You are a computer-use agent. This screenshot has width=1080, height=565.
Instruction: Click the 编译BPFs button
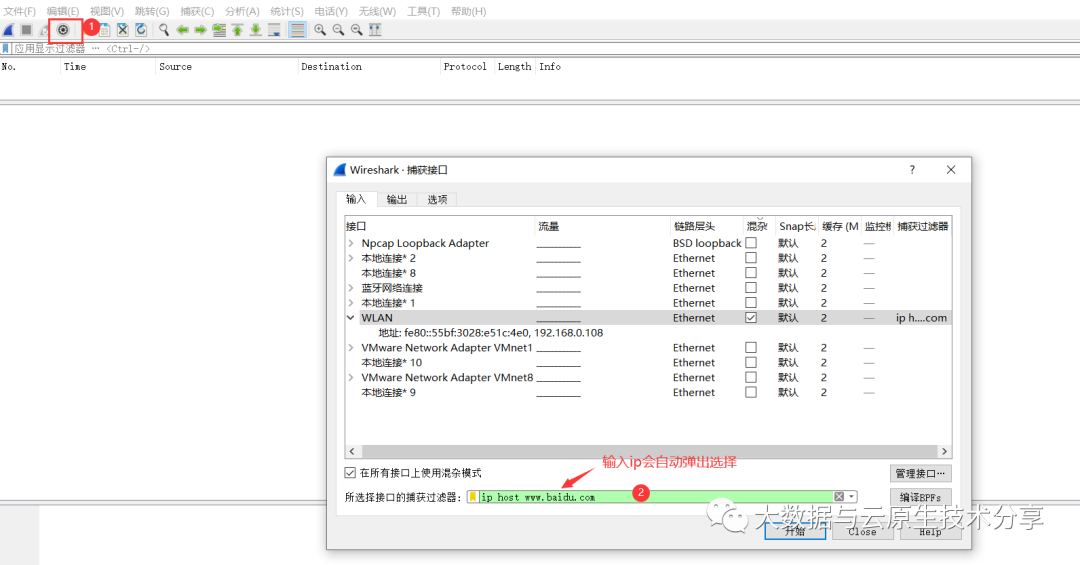click(920, 497)
